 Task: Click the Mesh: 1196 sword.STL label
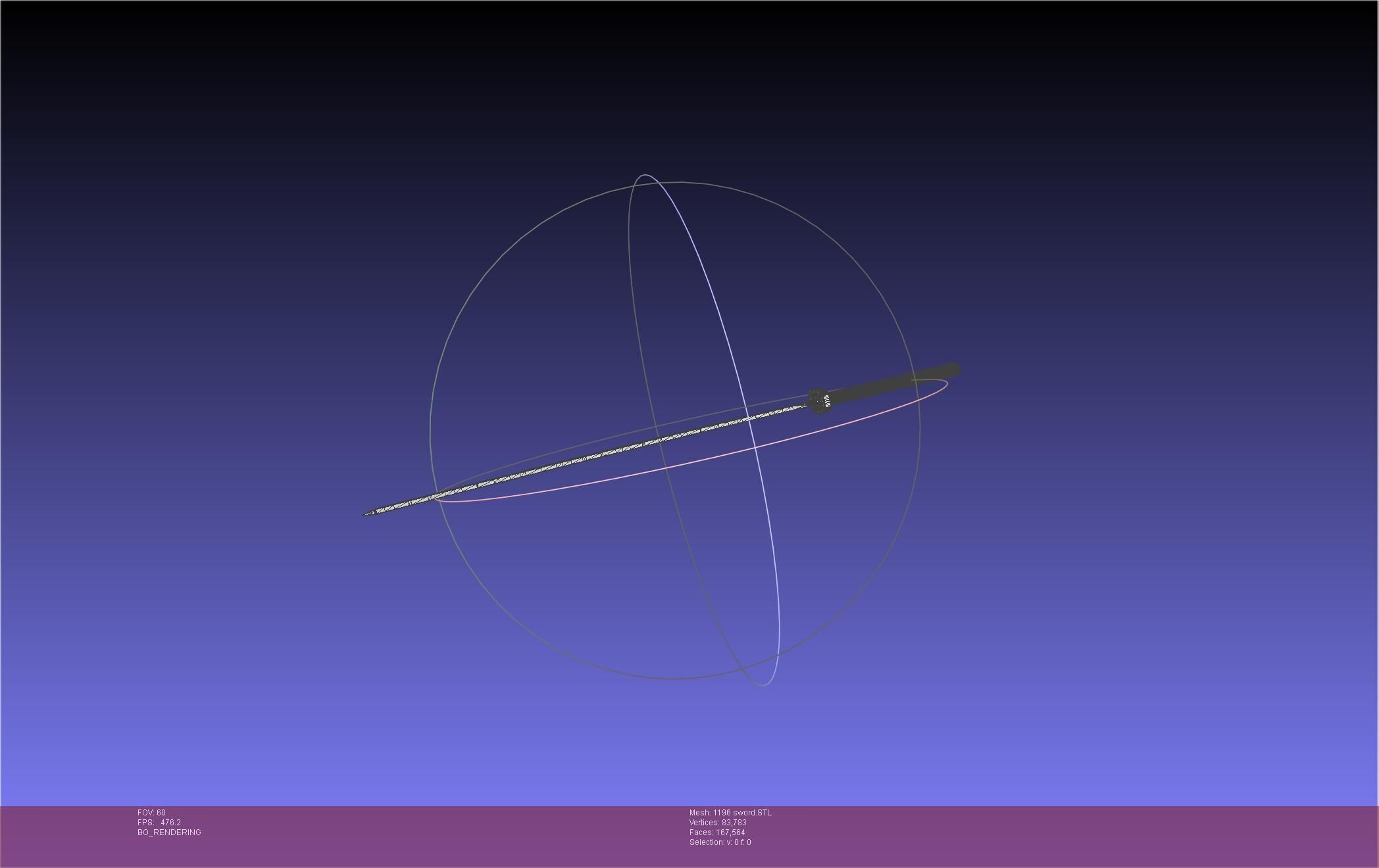tap(730, 813)
